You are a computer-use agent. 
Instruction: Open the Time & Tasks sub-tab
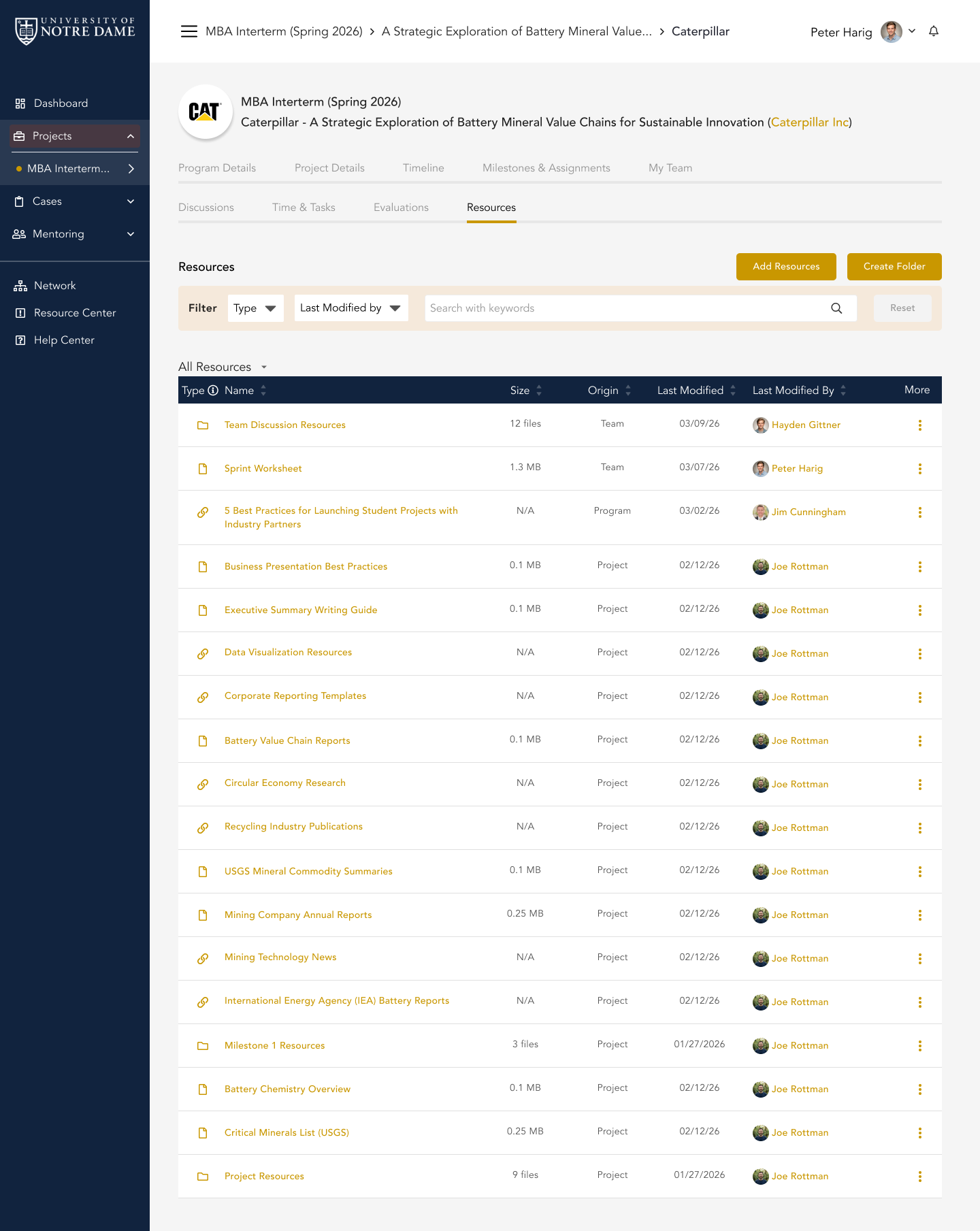click(304, 208)
